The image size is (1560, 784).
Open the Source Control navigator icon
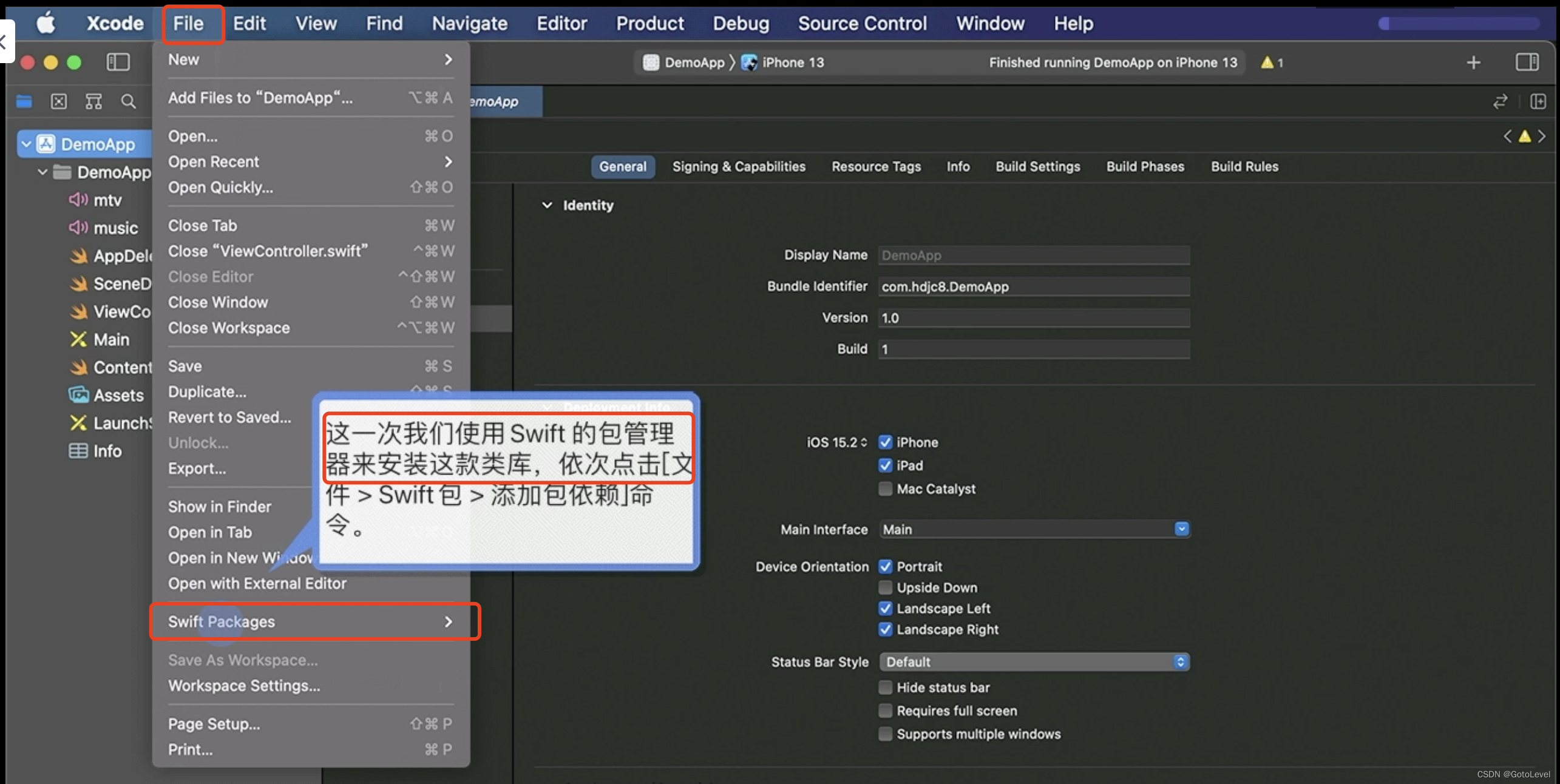pyautogui.click(x=59, y=101)
